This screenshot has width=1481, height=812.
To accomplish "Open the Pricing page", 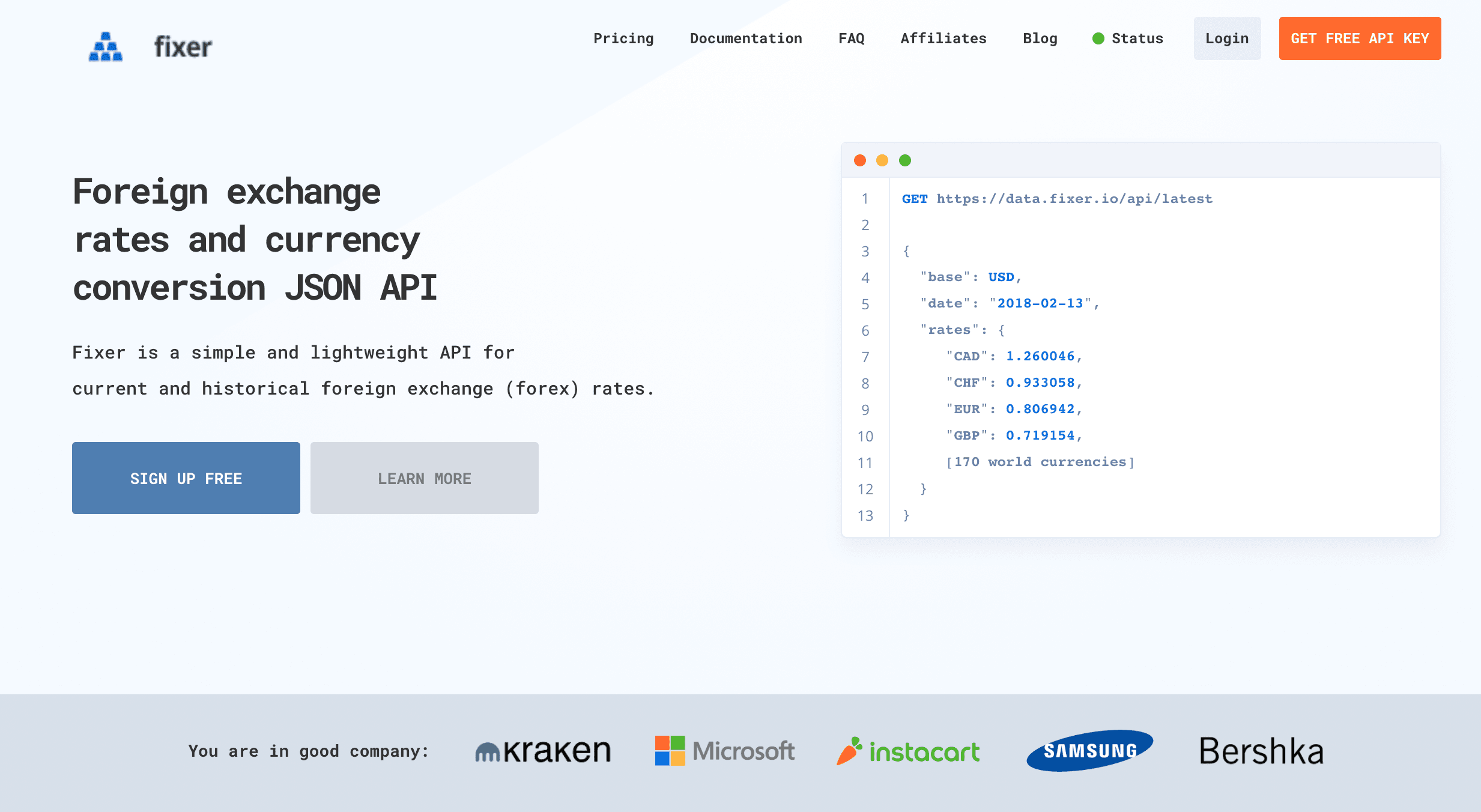I will pos(623,38).
